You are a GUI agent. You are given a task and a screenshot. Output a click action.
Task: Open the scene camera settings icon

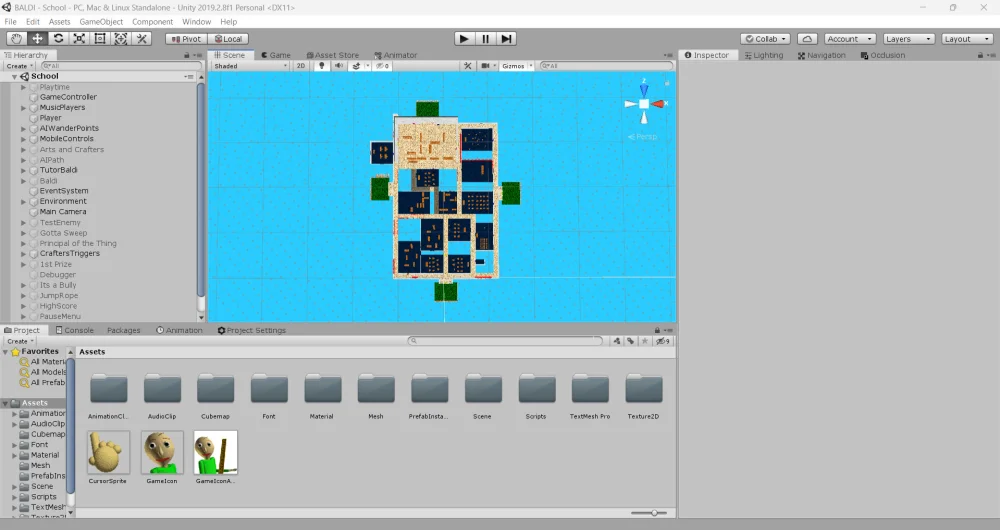[486, 66]
